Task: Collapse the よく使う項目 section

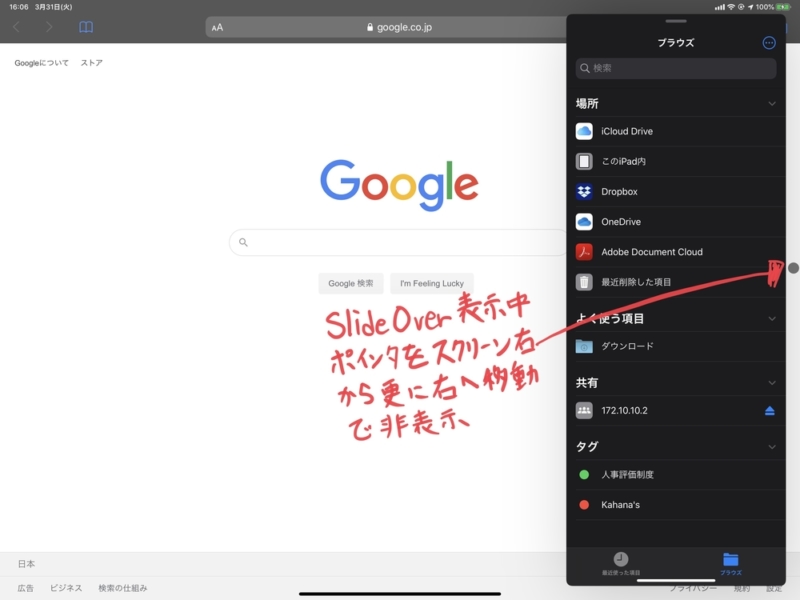Action: 772,319
